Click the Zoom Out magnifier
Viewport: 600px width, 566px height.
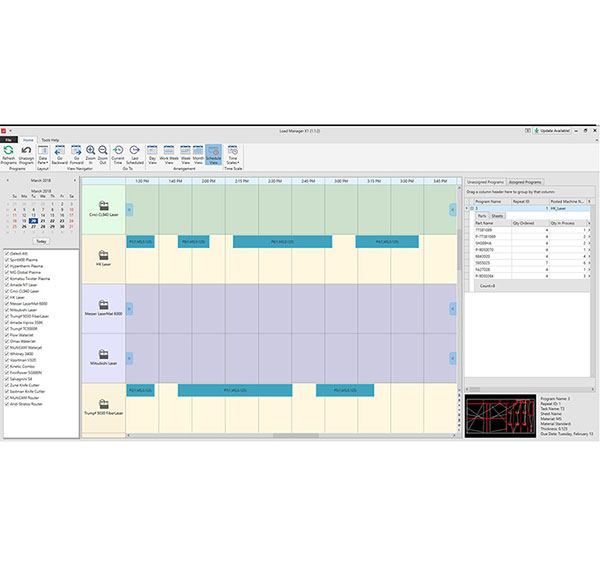pos(103,150)
